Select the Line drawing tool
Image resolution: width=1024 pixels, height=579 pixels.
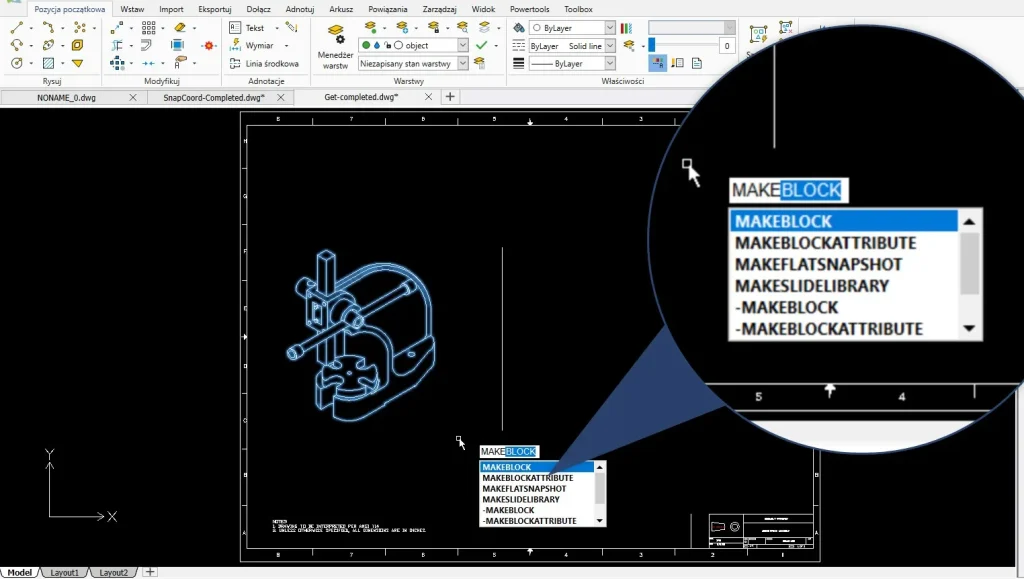click(x=16, y=27)
